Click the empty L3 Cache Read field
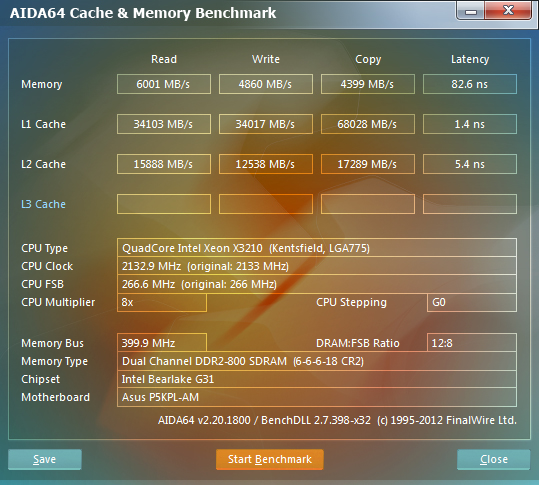Screen dimensions: 539x485 pyautogui.click(x=164, y=204)
